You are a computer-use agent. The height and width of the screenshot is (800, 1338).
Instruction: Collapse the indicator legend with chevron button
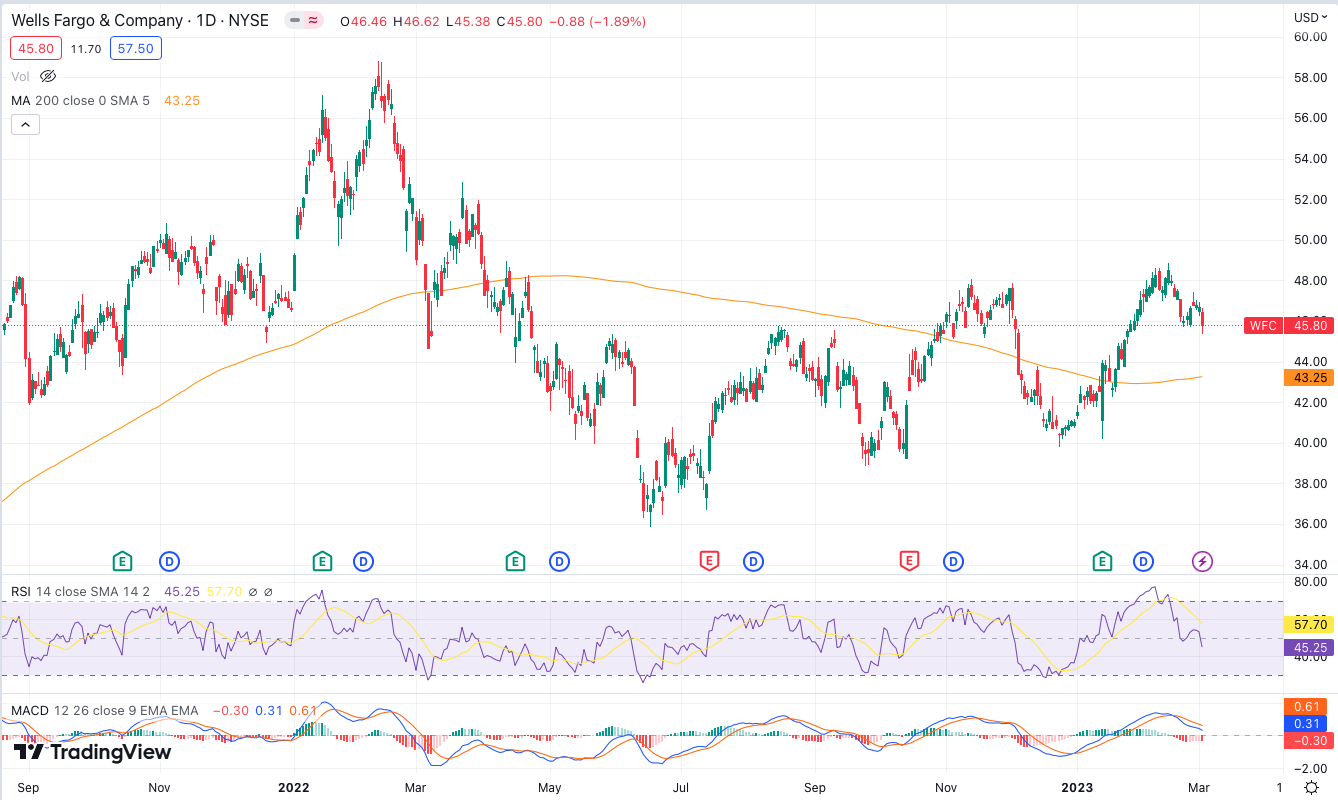(25, 124)
